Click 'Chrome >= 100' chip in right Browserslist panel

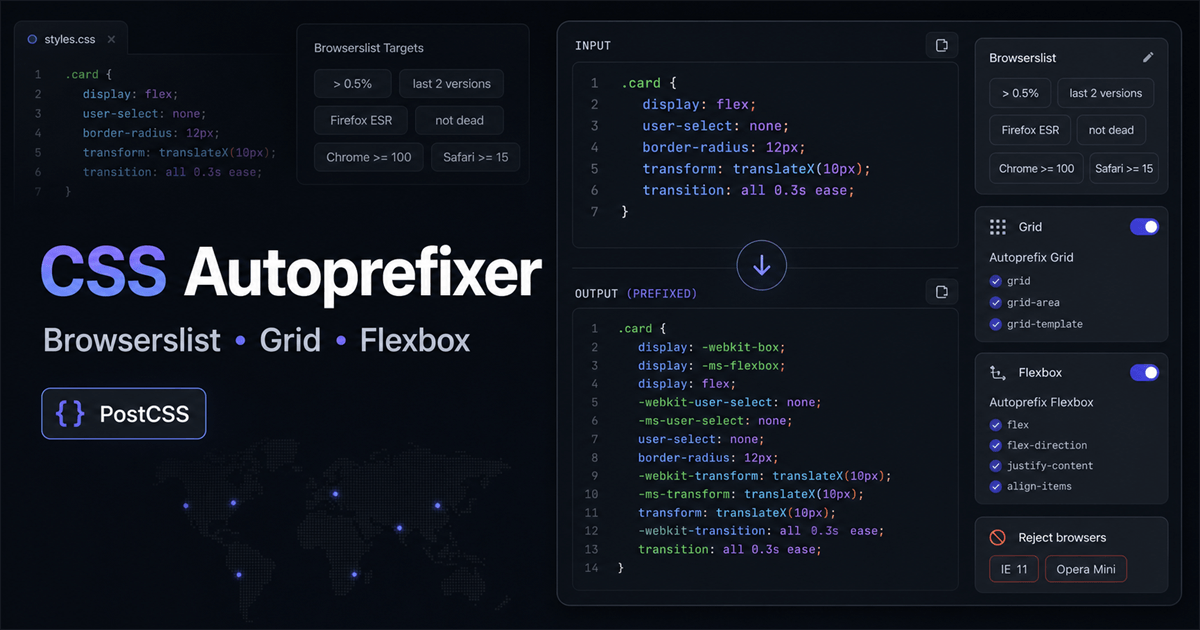[1036, 168]
